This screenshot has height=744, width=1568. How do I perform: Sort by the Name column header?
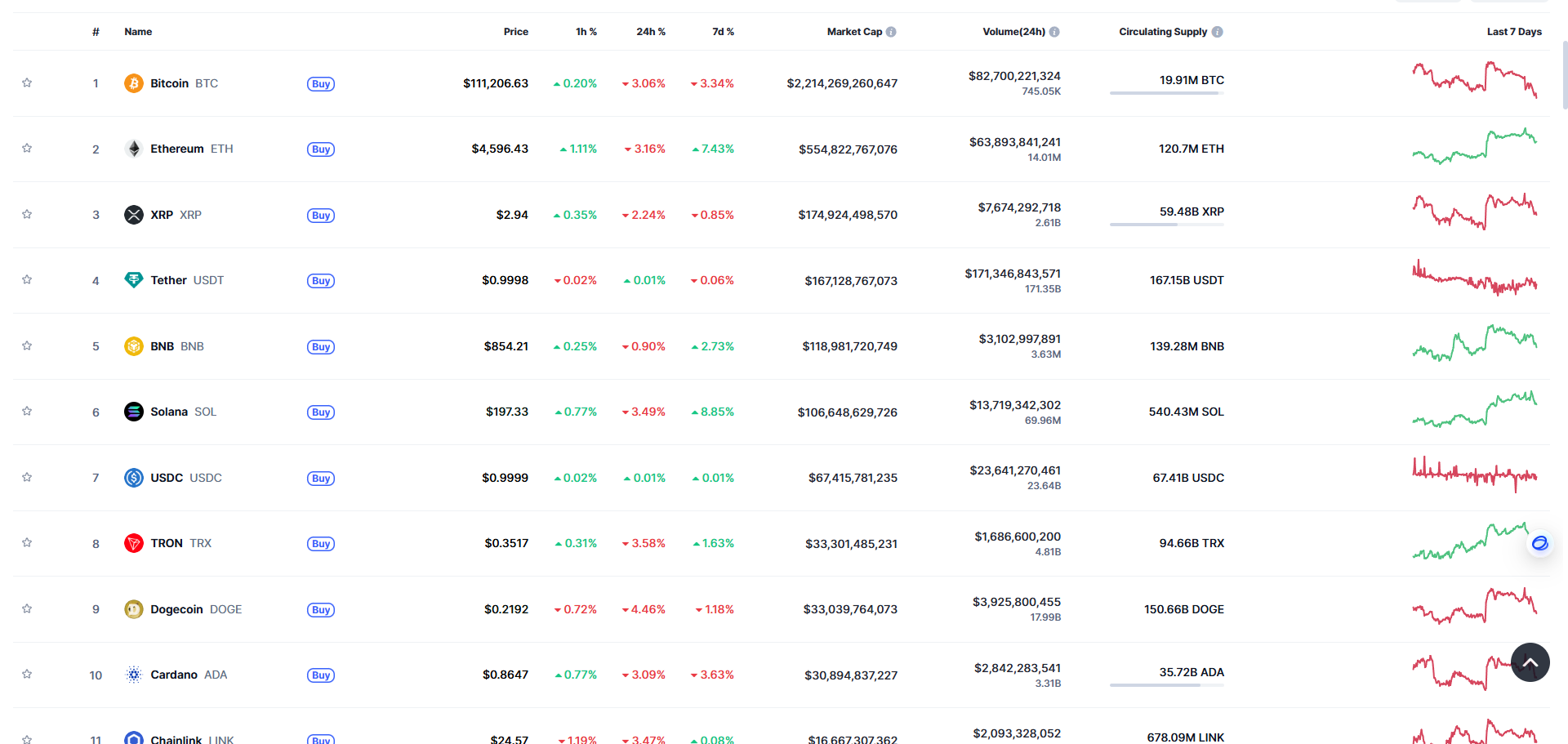pyautogui.click(x=138, y=32)
